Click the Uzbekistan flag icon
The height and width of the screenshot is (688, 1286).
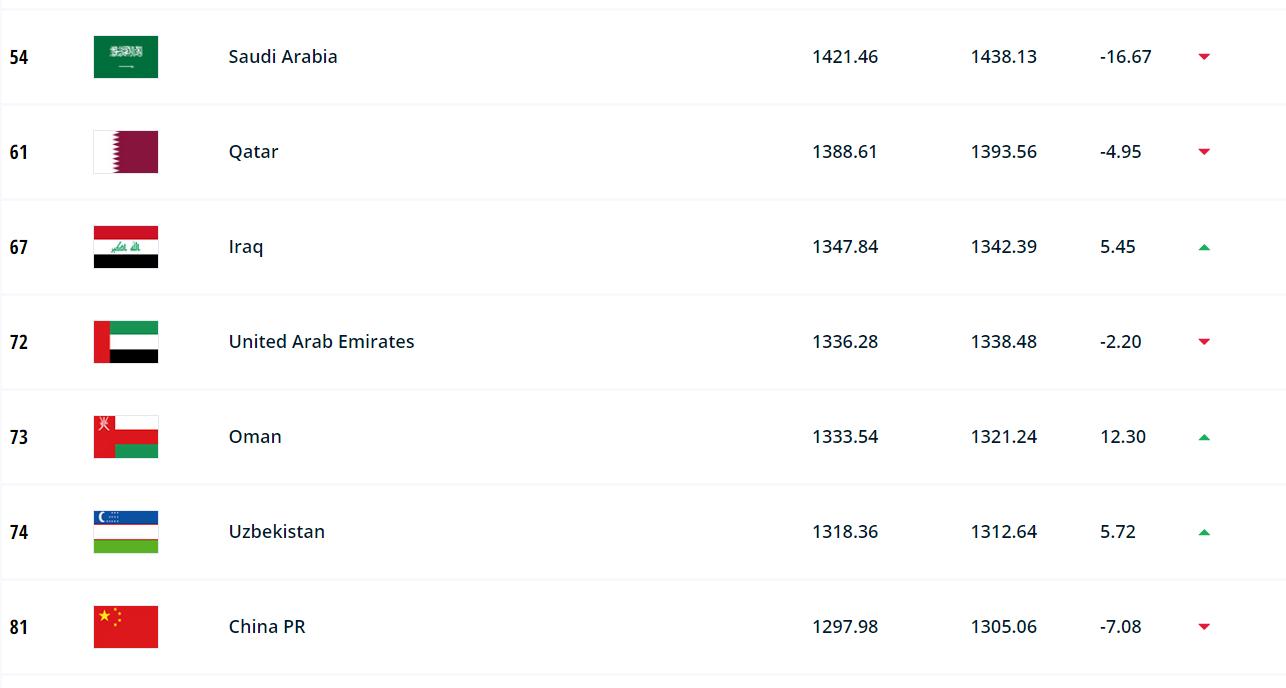click(x=126, y=532)
